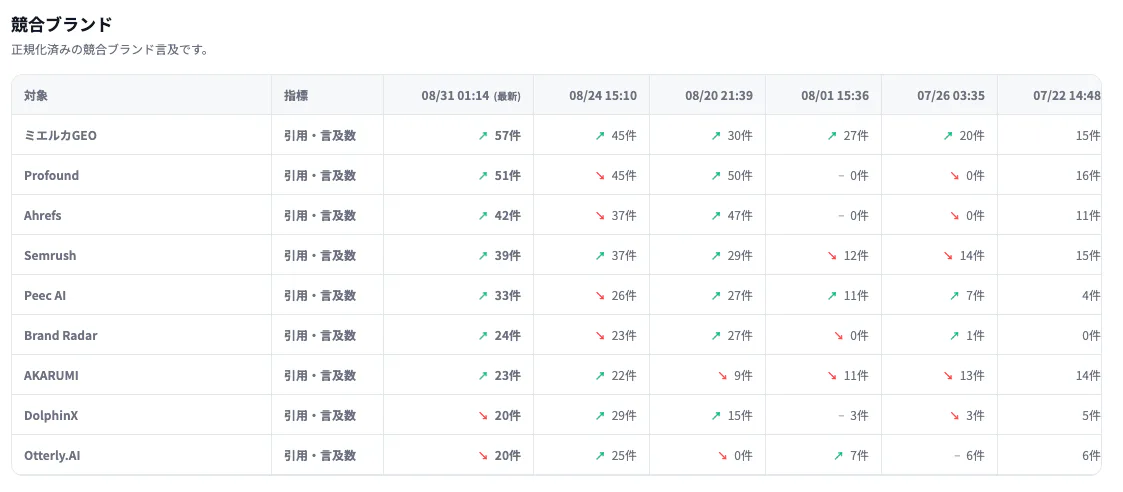Viewport: 1123px width, 492px height.
Task: Click the up arrow beside Semrush 39件
Action: pyautogui.click(x=483, y=256)
